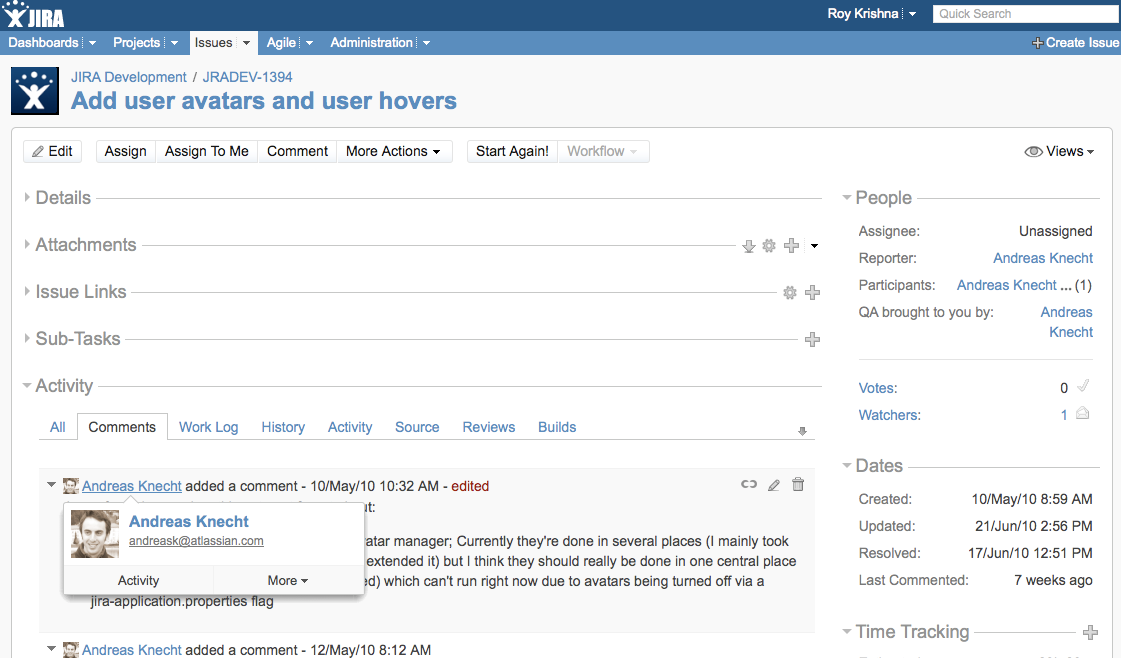Switch to the Builds tab
1121x658 pixels.
pyautogui.click(x=557, y=427)
